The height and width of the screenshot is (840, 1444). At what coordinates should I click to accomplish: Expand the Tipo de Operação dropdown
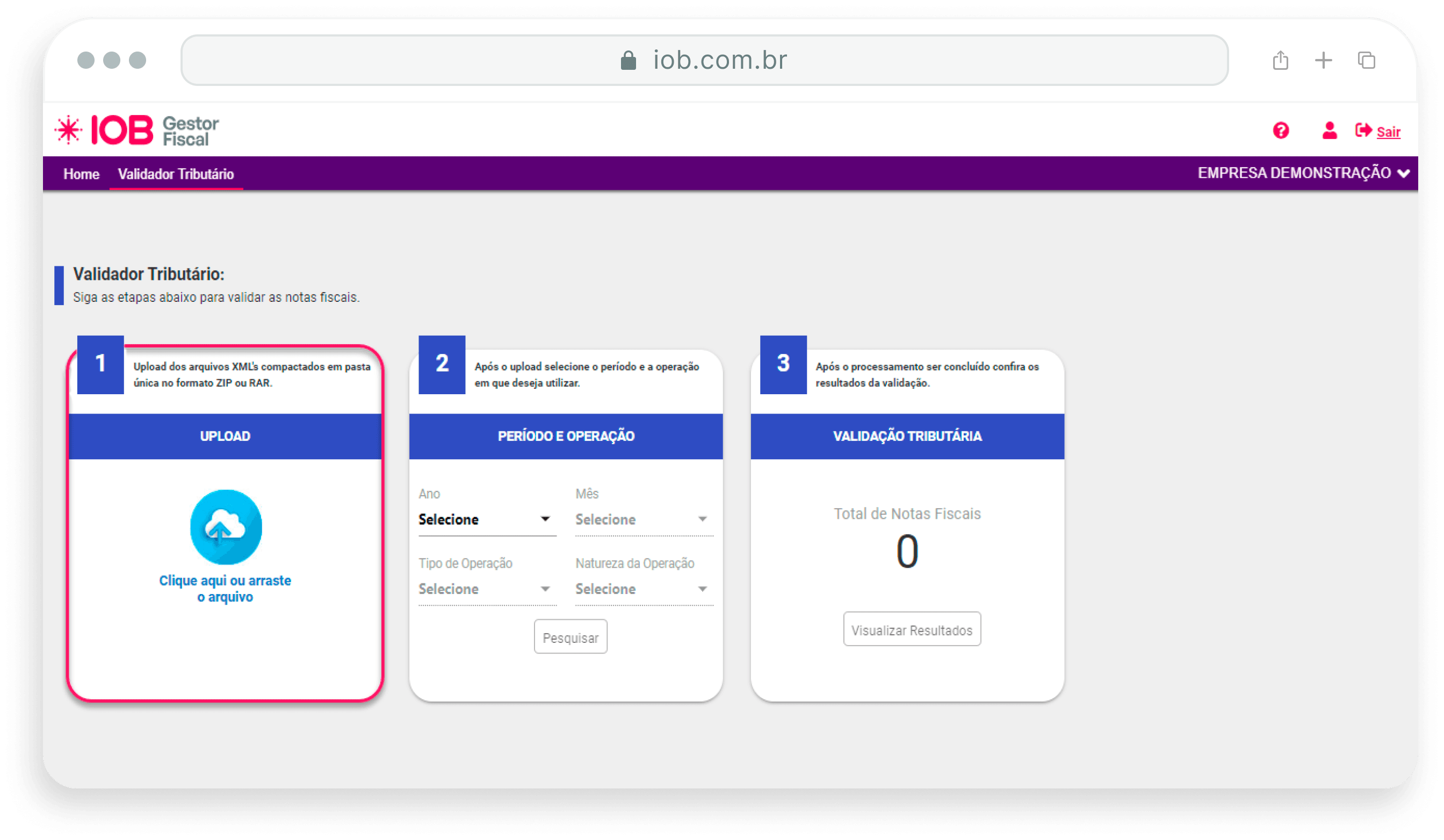[x=487, y=589]
